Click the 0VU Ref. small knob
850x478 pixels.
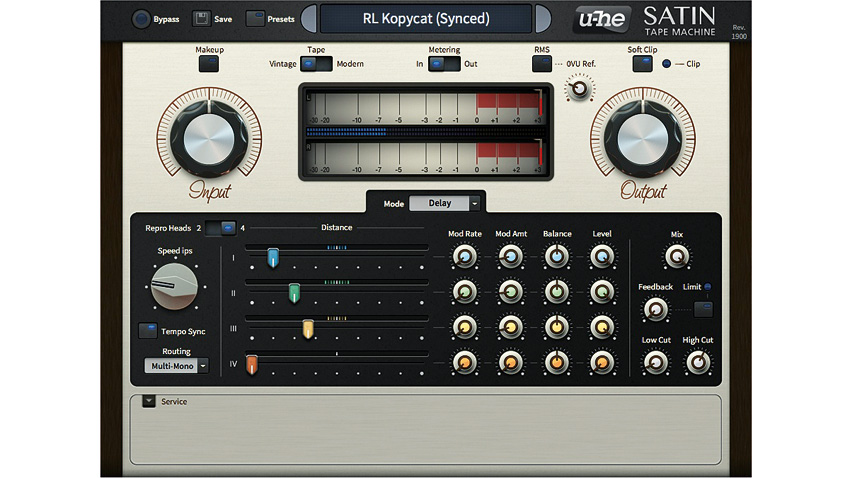(579, 88)
